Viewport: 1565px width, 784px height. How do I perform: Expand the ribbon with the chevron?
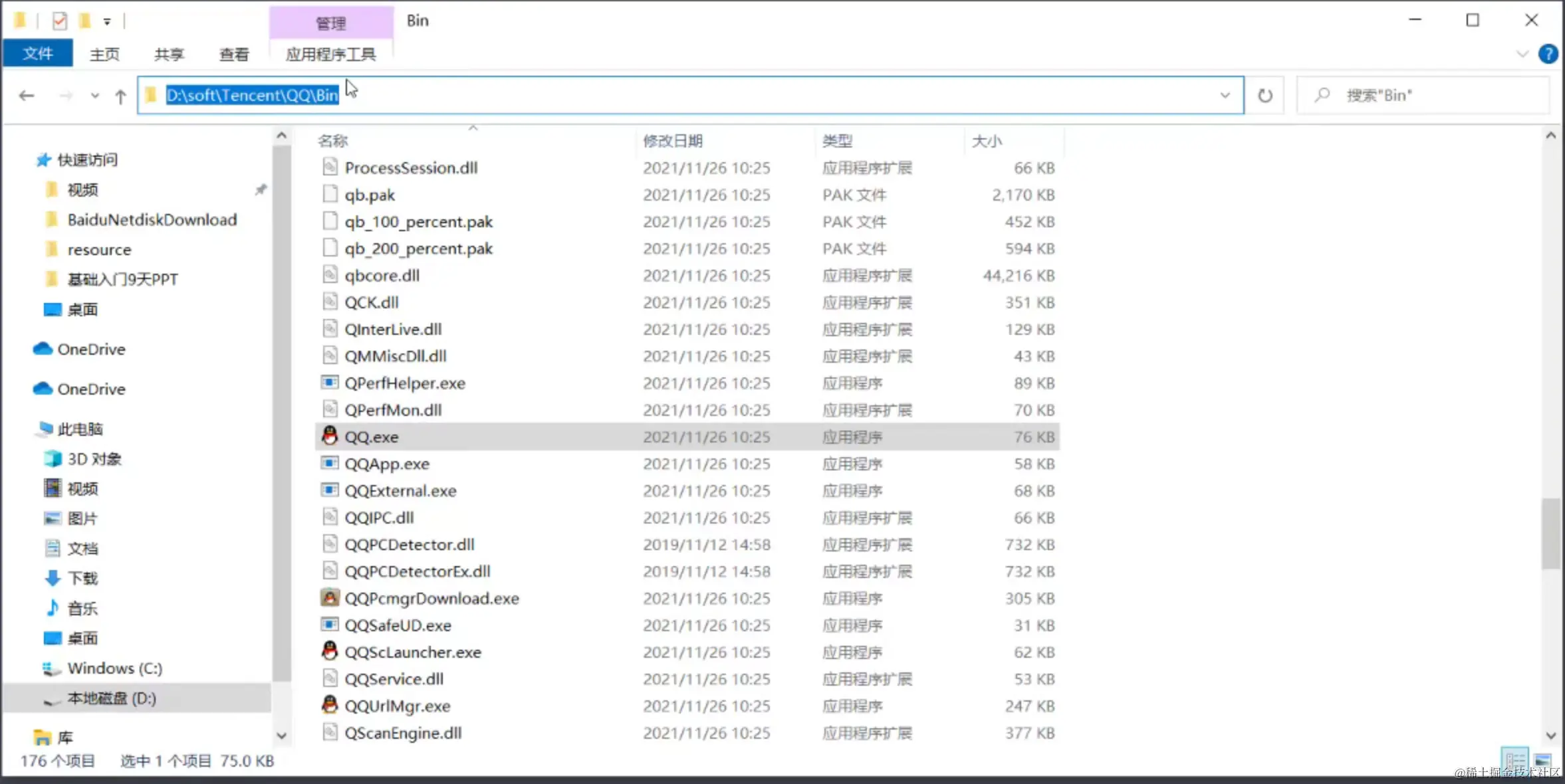pyautogui.click(x=1522, y=54)
